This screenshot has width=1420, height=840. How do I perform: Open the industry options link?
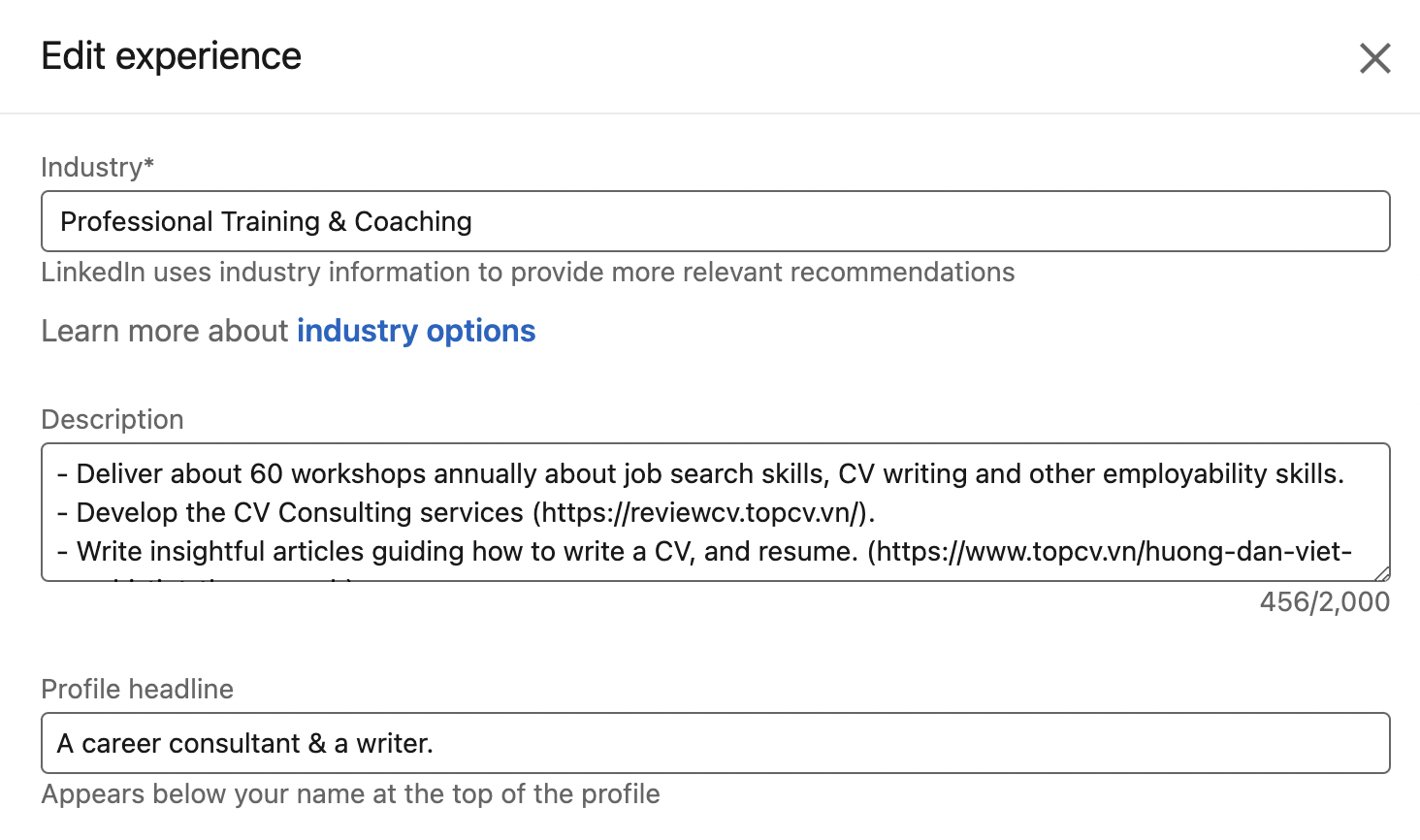pos(415,331)
